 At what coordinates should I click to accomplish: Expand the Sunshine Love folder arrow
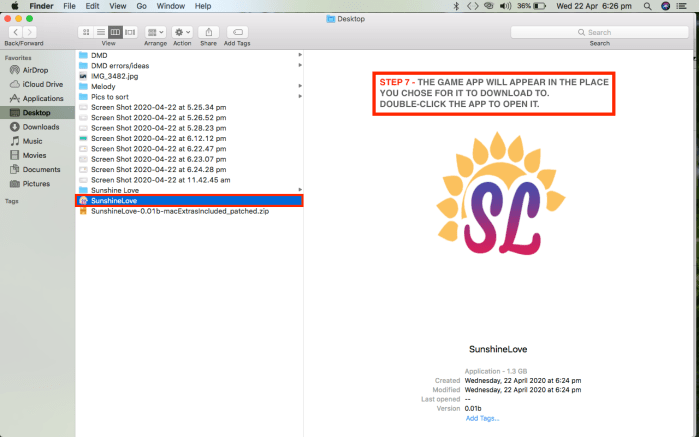click(x=300, y=190)
